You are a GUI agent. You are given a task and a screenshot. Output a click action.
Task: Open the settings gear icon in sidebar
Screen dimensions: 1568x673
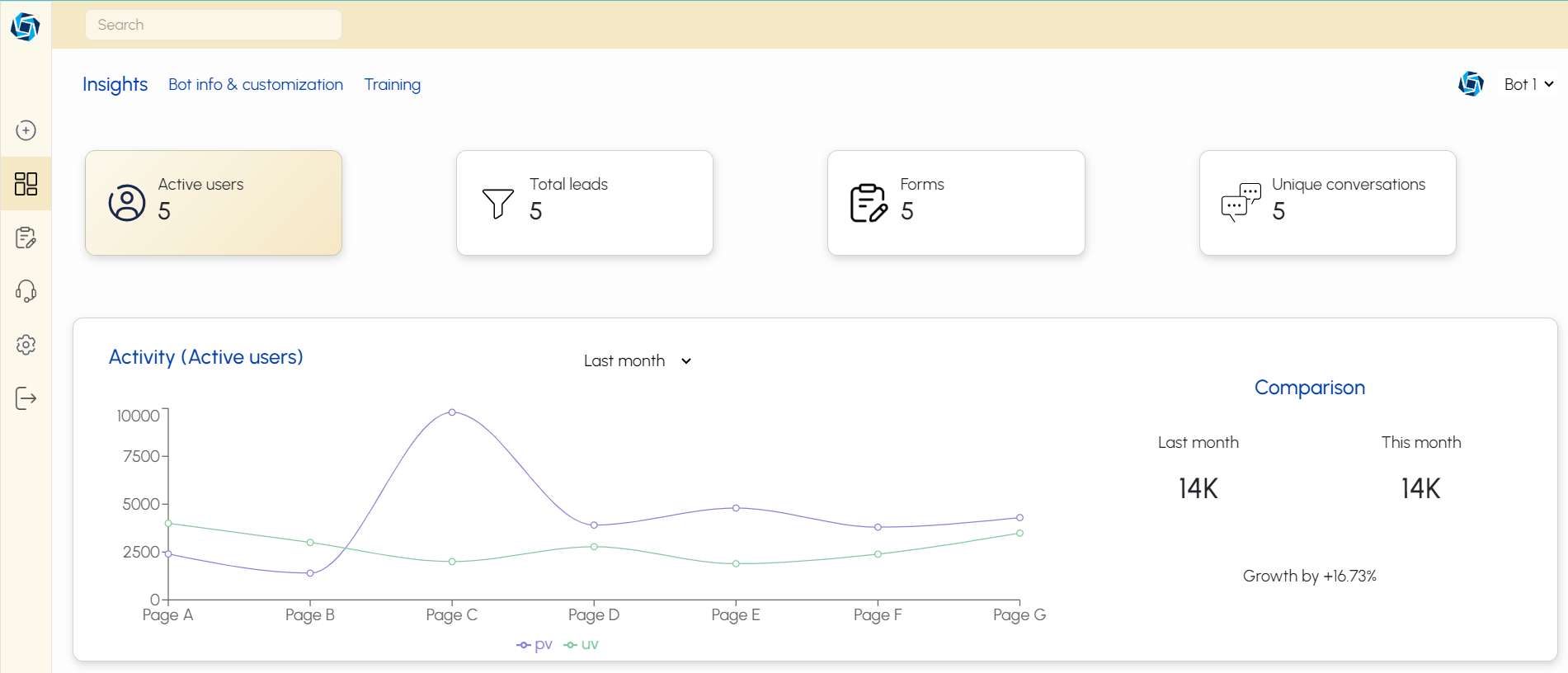click(x=26, y=345)
